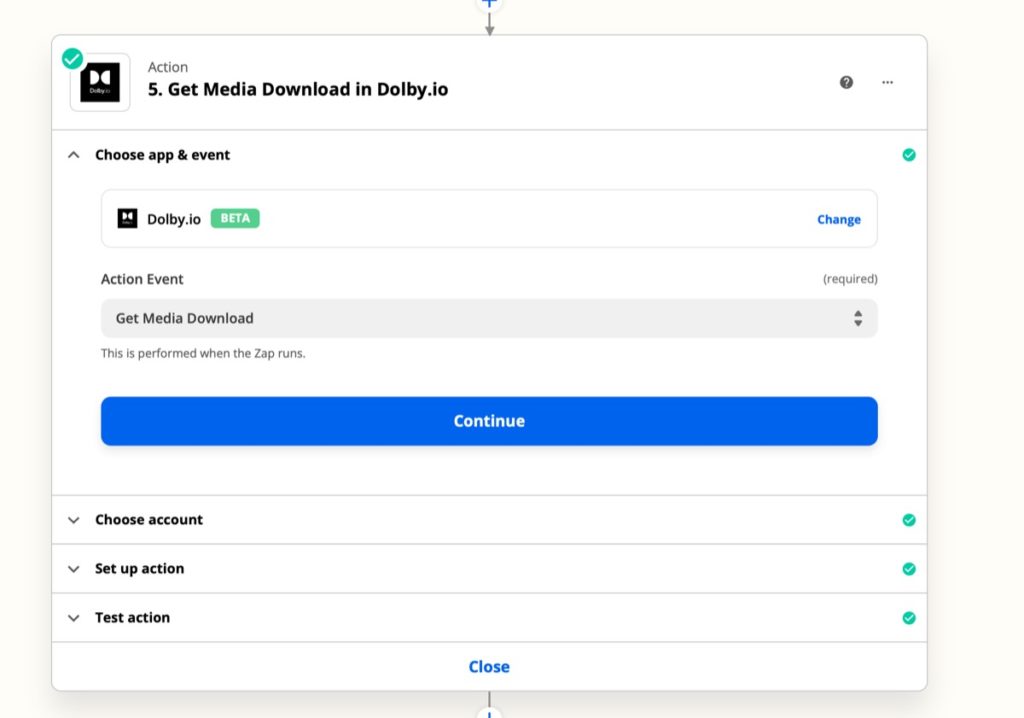
Task: Click the Close link at the bottom
Action: click(489, 666)
